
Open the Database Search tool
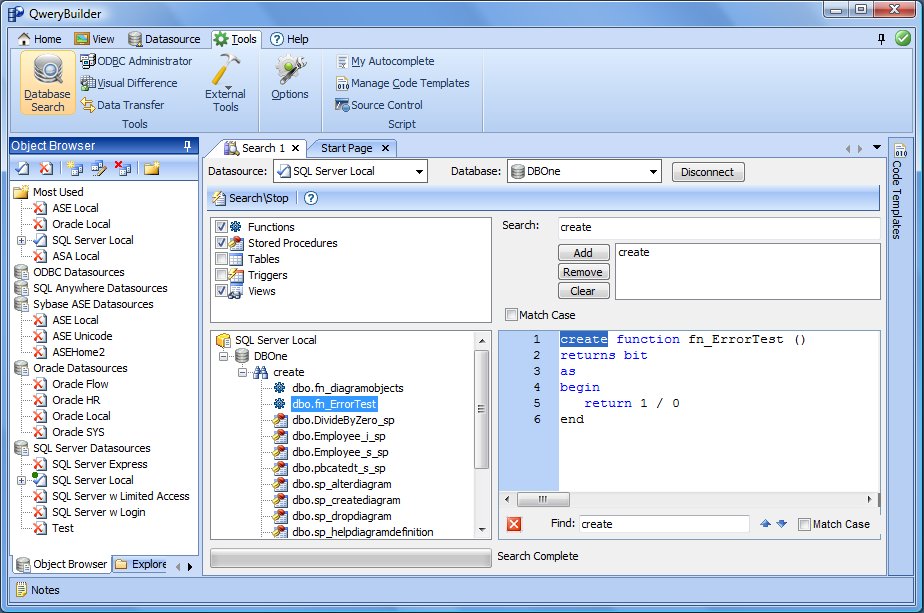47,83
